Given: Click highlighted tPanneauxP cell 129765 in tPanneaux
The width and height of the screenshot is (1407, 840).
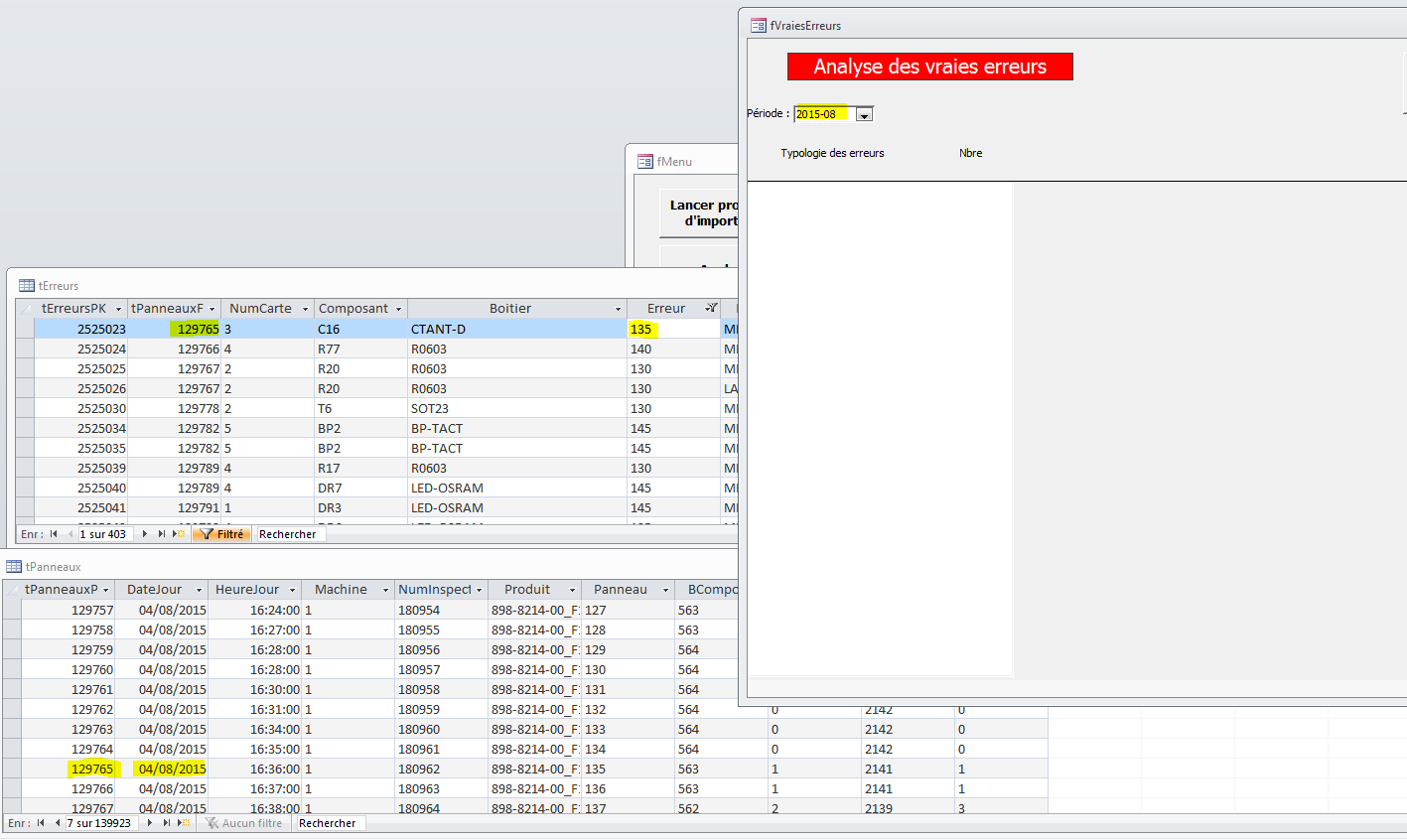Looking at the screenshot, I should tap(69, 770).
